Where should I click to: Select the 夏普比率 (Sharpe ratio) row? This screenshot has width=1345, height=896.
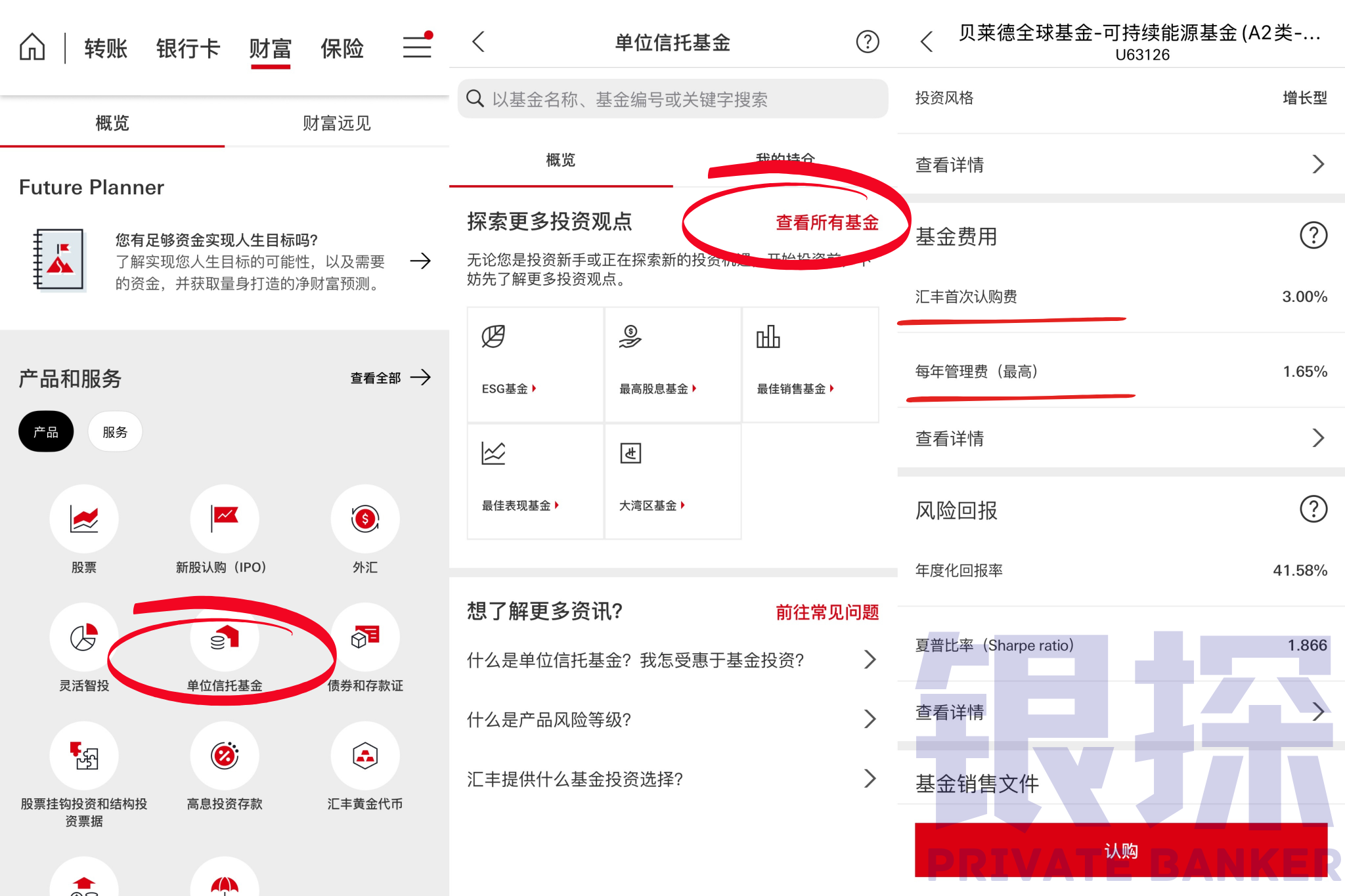click(x=1121, y=645)
